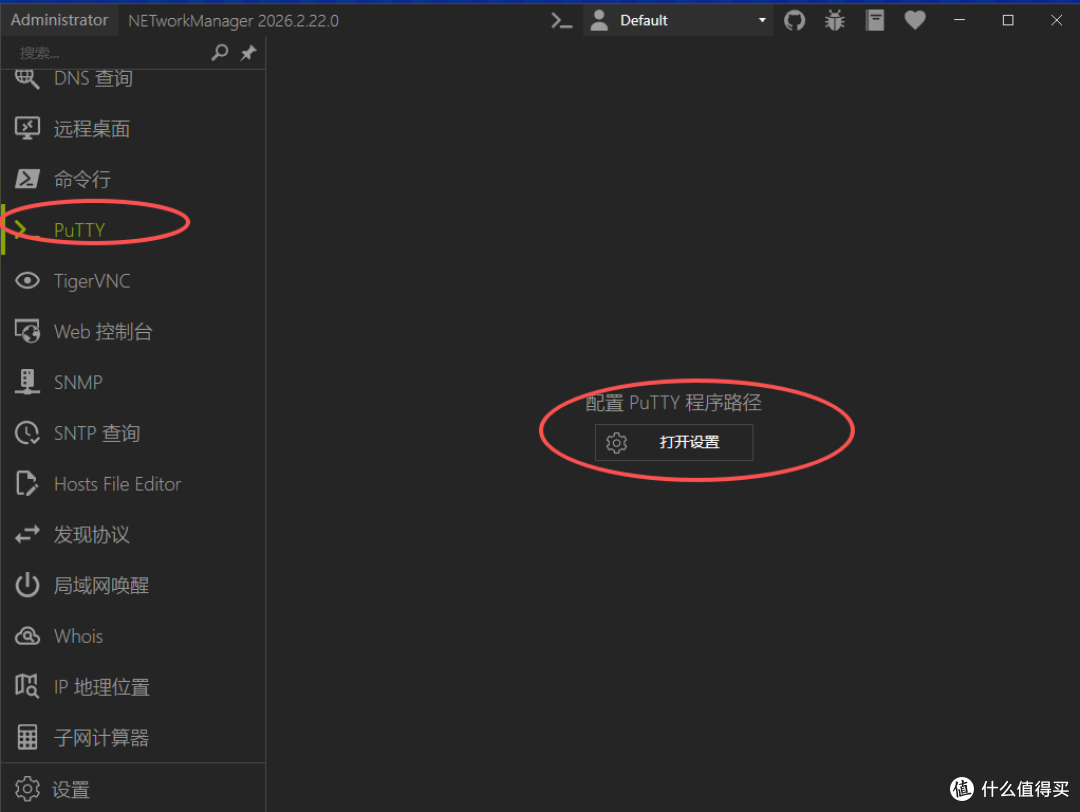Maximize the NETworkManager window
The height and width of the screenshot is (812, 1080).
1008,20
